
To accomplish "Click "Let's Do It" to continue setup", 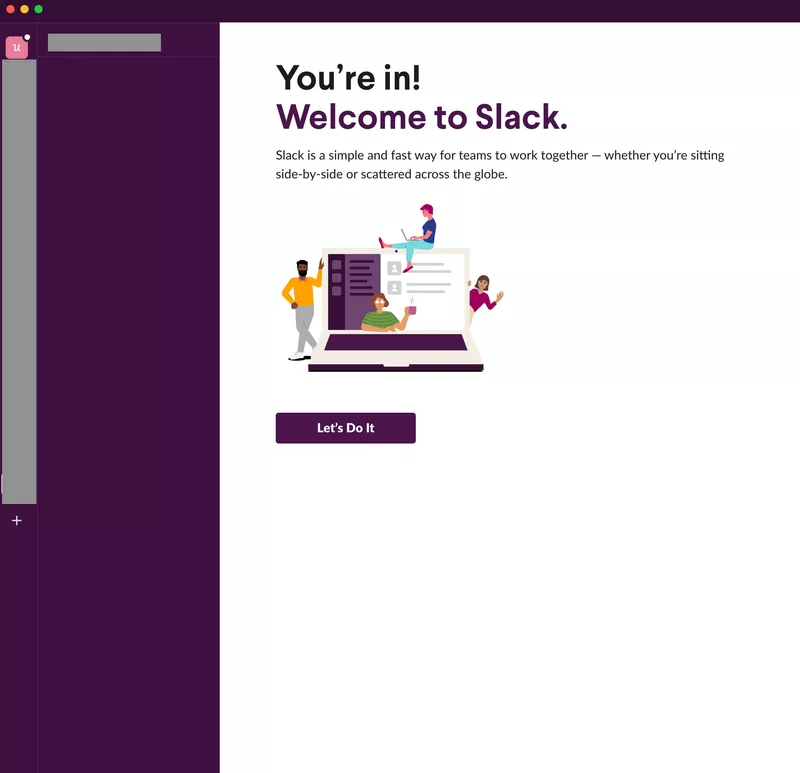I will (x=345, y=428).
